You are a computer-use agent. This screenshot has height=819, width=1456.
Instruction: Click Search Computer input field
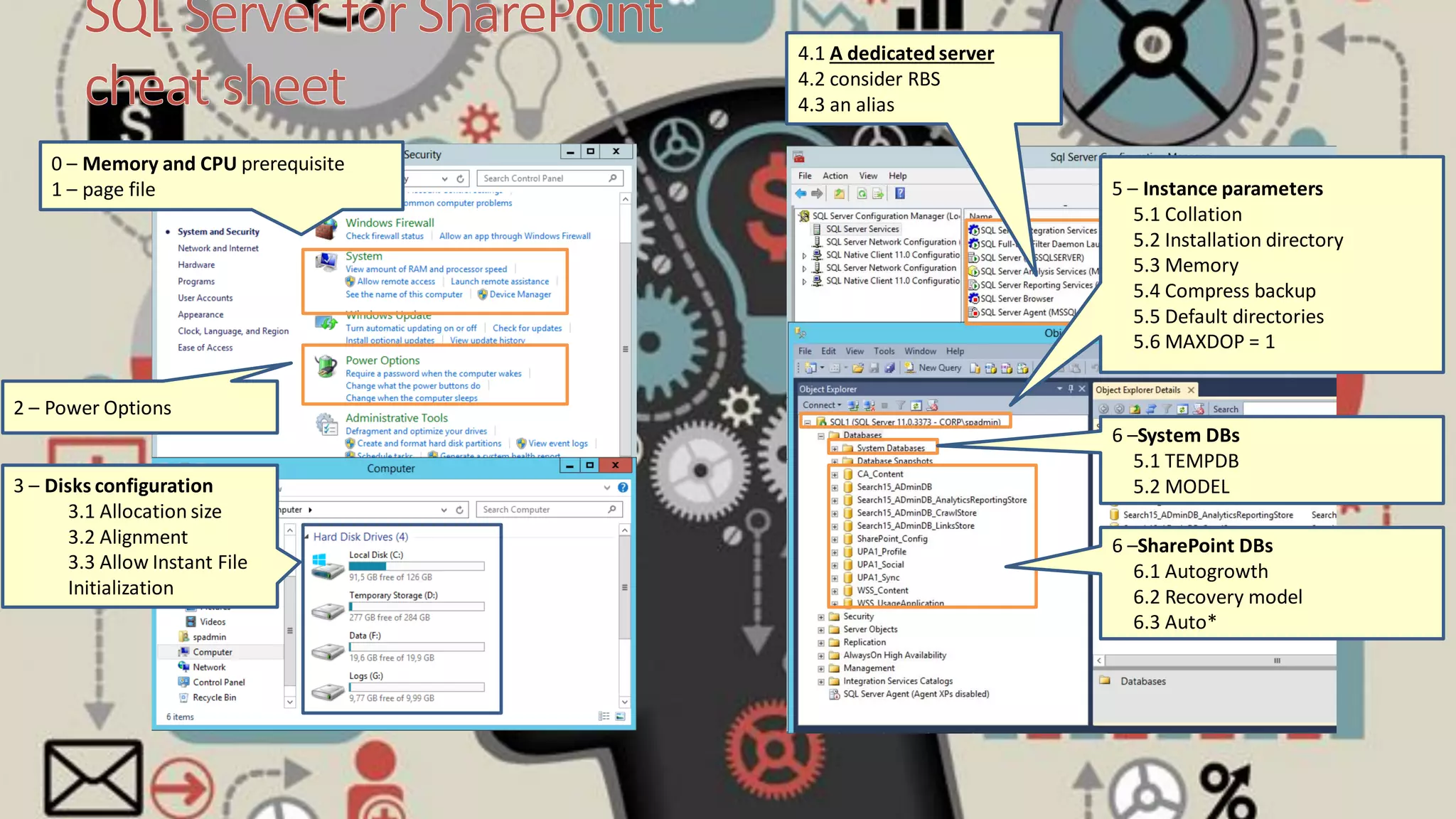coord(550,510)
